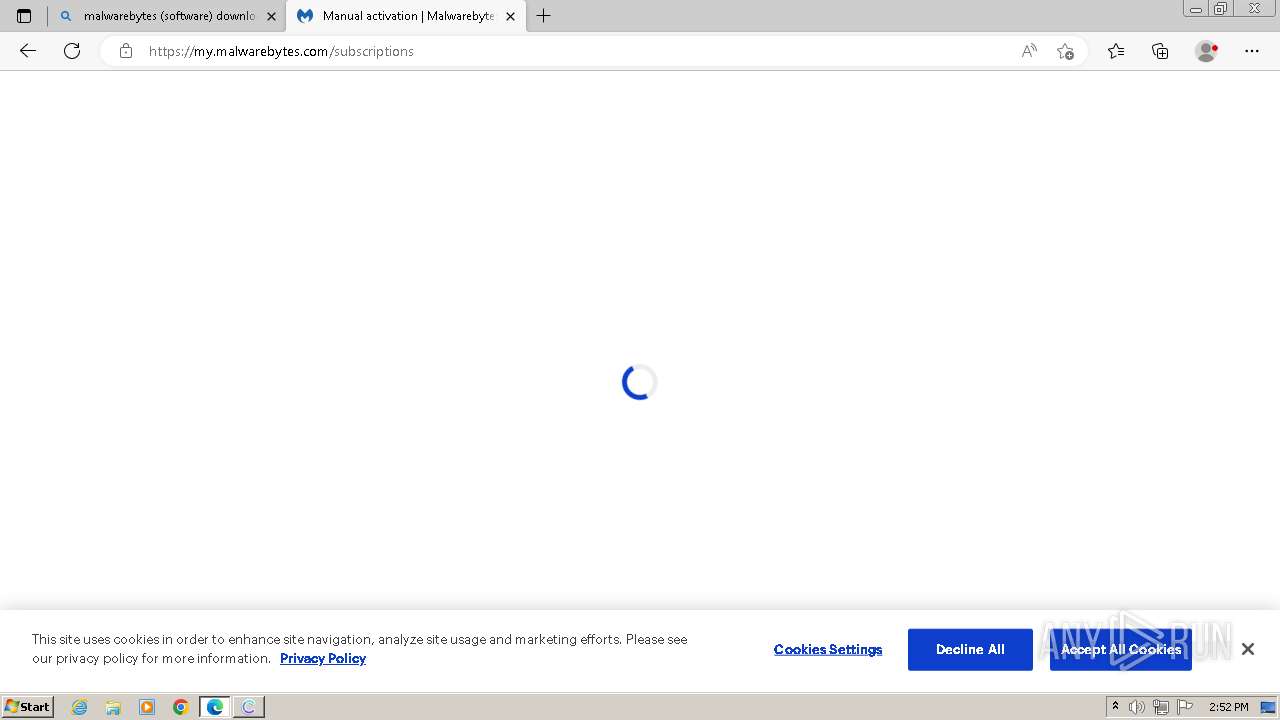1280x720 pixels.
Task: Open Edge Settings and more menu
Action: [1252, 51]
